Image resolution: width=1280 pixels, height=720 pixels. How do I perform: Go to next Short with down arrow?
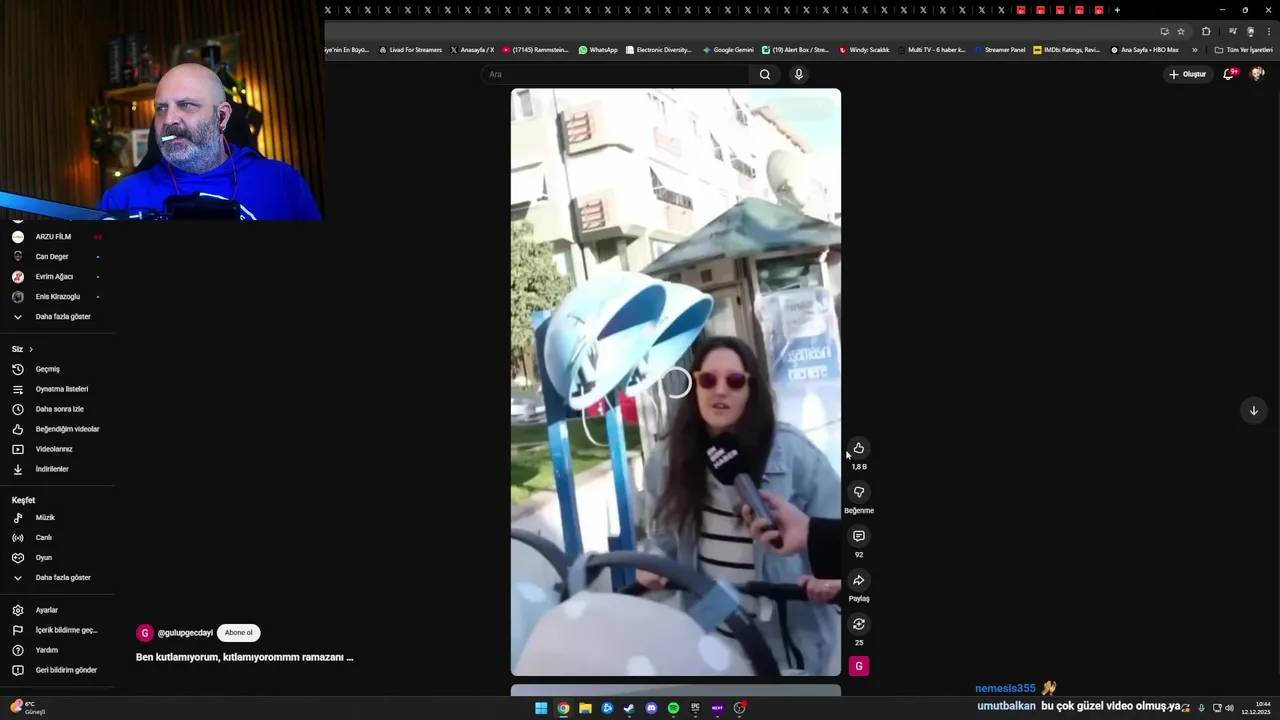tap(1253, 410)
